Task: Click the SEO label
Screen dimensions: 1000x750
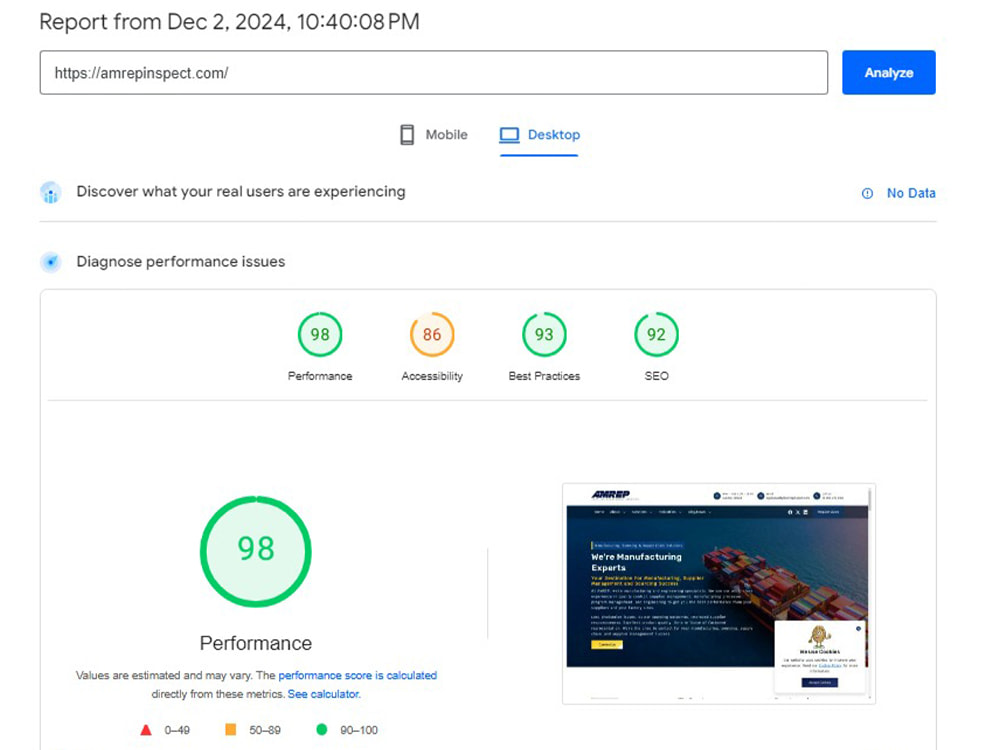Action: pos(656,376)
